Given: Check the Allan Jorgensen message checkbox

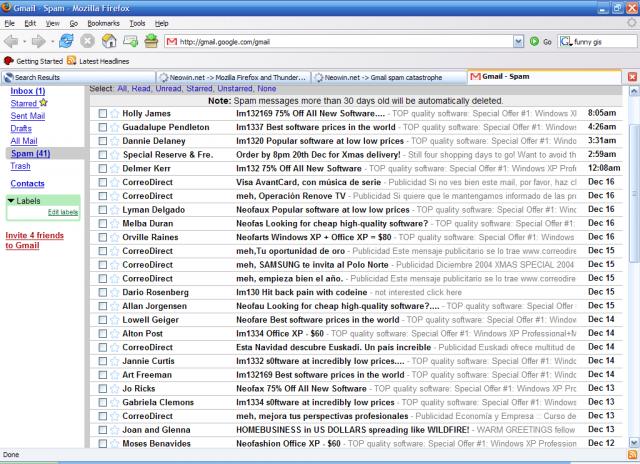Looking at the screenshot, I should 102,306.
